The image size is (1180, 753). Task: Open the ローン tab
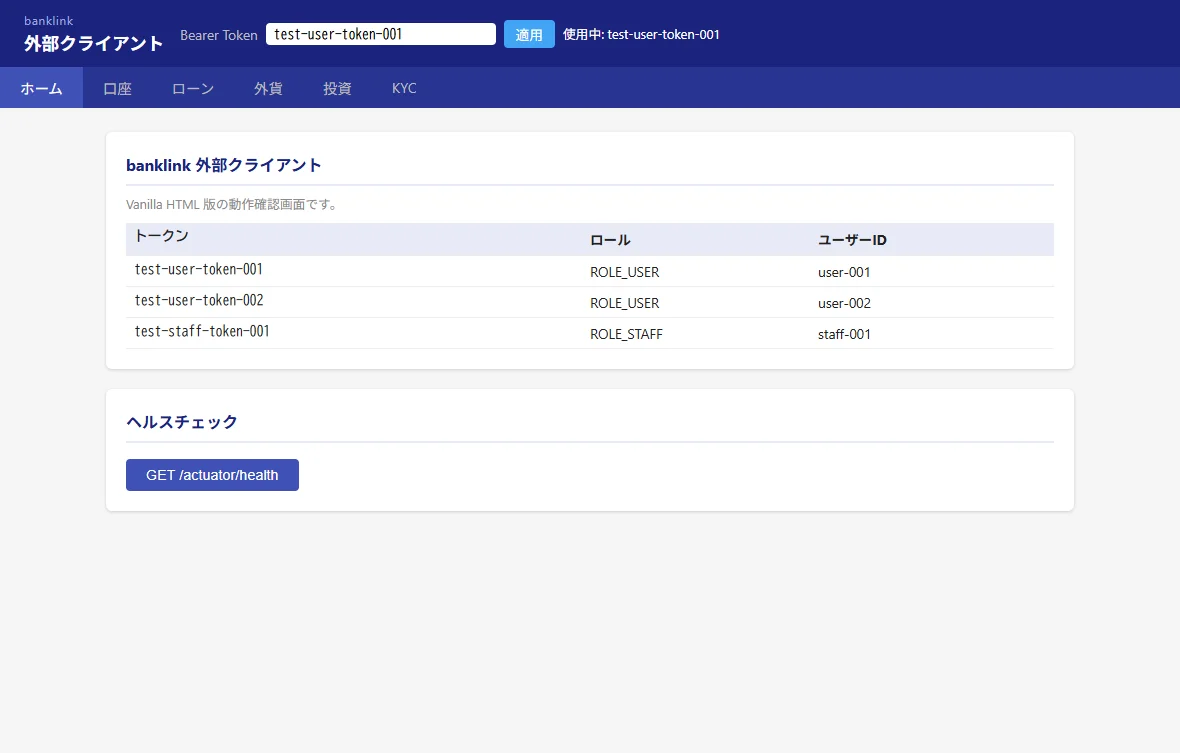coord(193,88)
